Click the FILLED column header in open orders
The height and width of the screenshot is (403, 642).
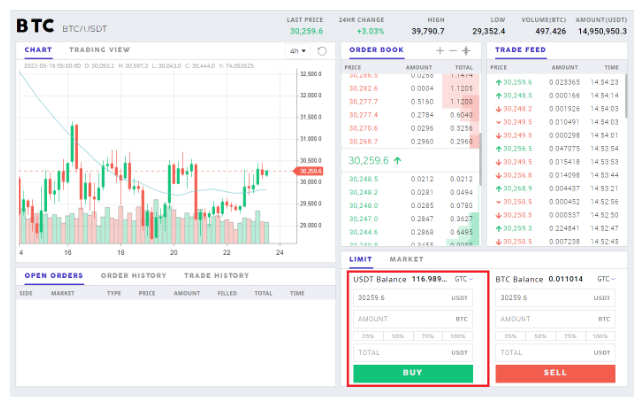click(227, 293)
